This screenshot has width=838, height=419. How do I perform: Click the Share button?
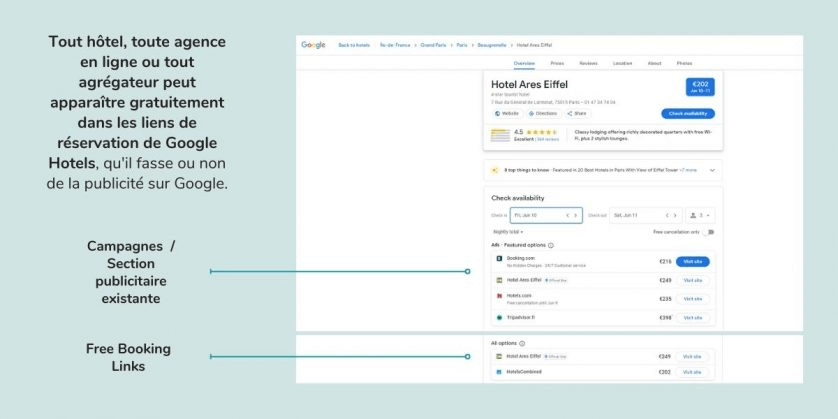click(x=577, y=114)
